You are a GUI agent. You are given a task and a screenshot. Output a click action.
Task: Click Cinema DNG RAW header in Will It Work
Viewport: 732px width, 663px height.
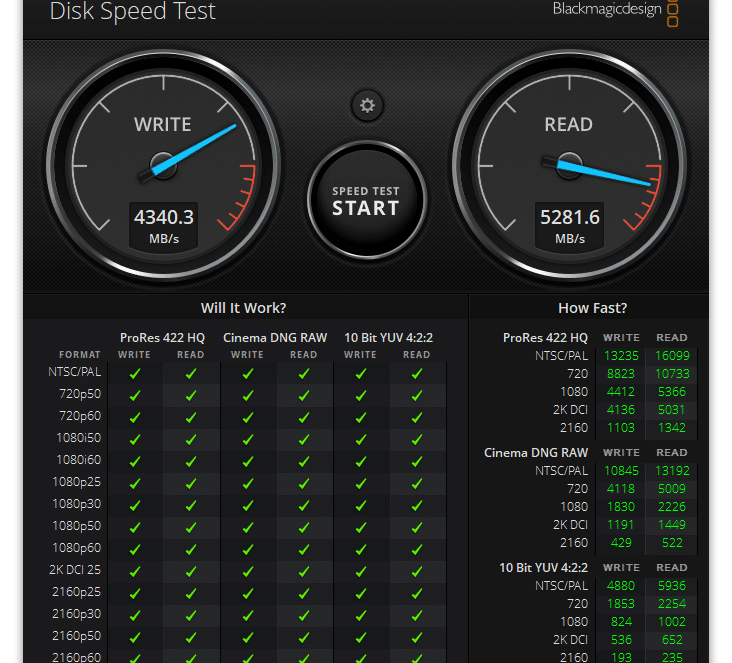[x=275, y=338]
